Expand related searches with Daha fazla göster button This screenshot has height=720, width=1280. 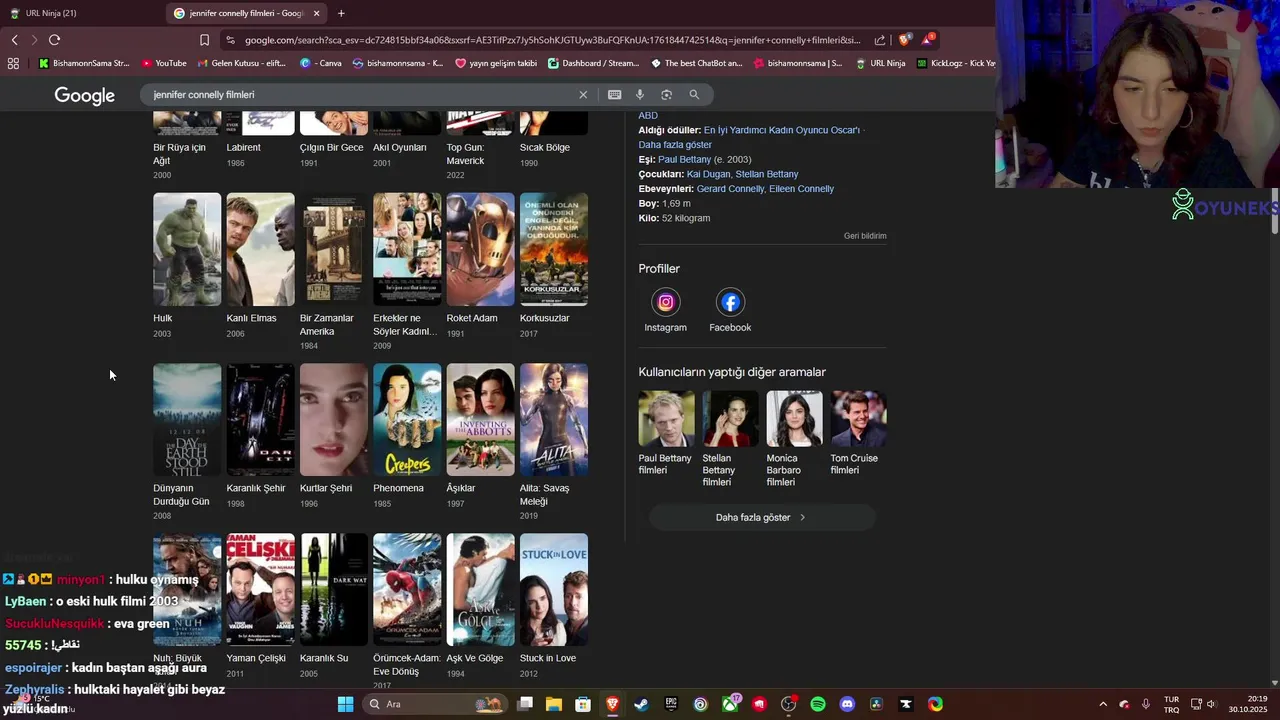pos(762,517)
